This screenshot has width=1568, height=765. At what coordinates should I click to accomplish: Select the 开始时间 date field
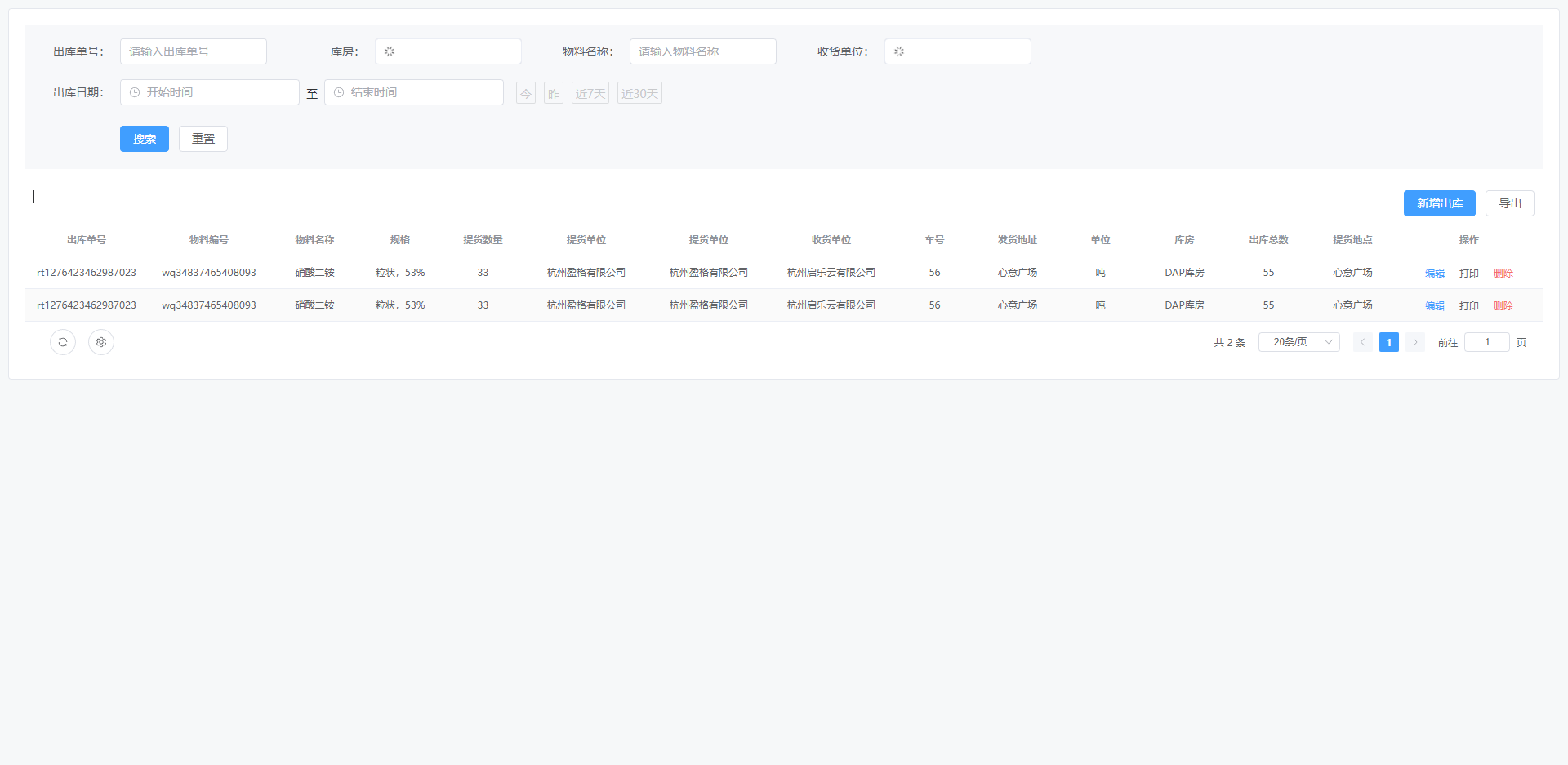210,92
